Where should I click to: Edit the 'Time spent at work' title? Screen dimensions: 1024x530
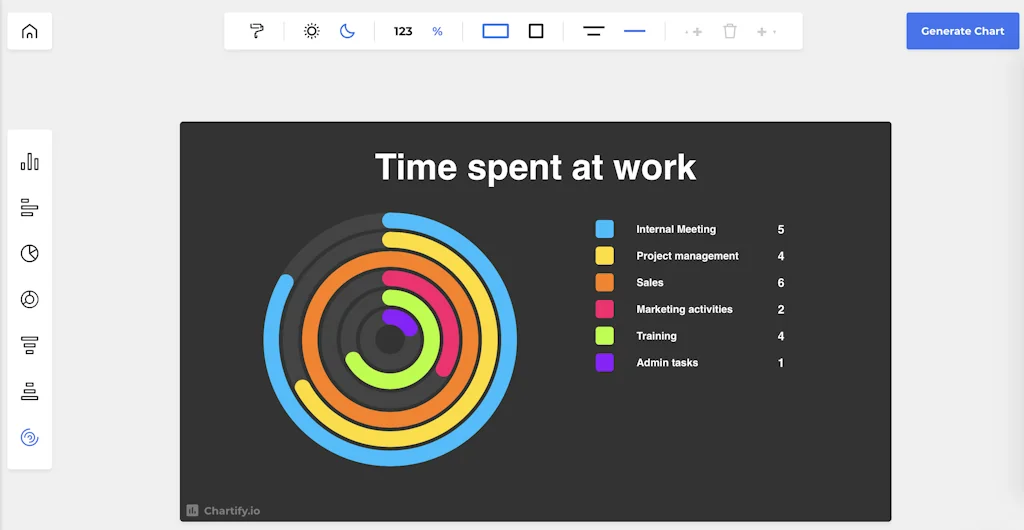click(x=536, y=167)
